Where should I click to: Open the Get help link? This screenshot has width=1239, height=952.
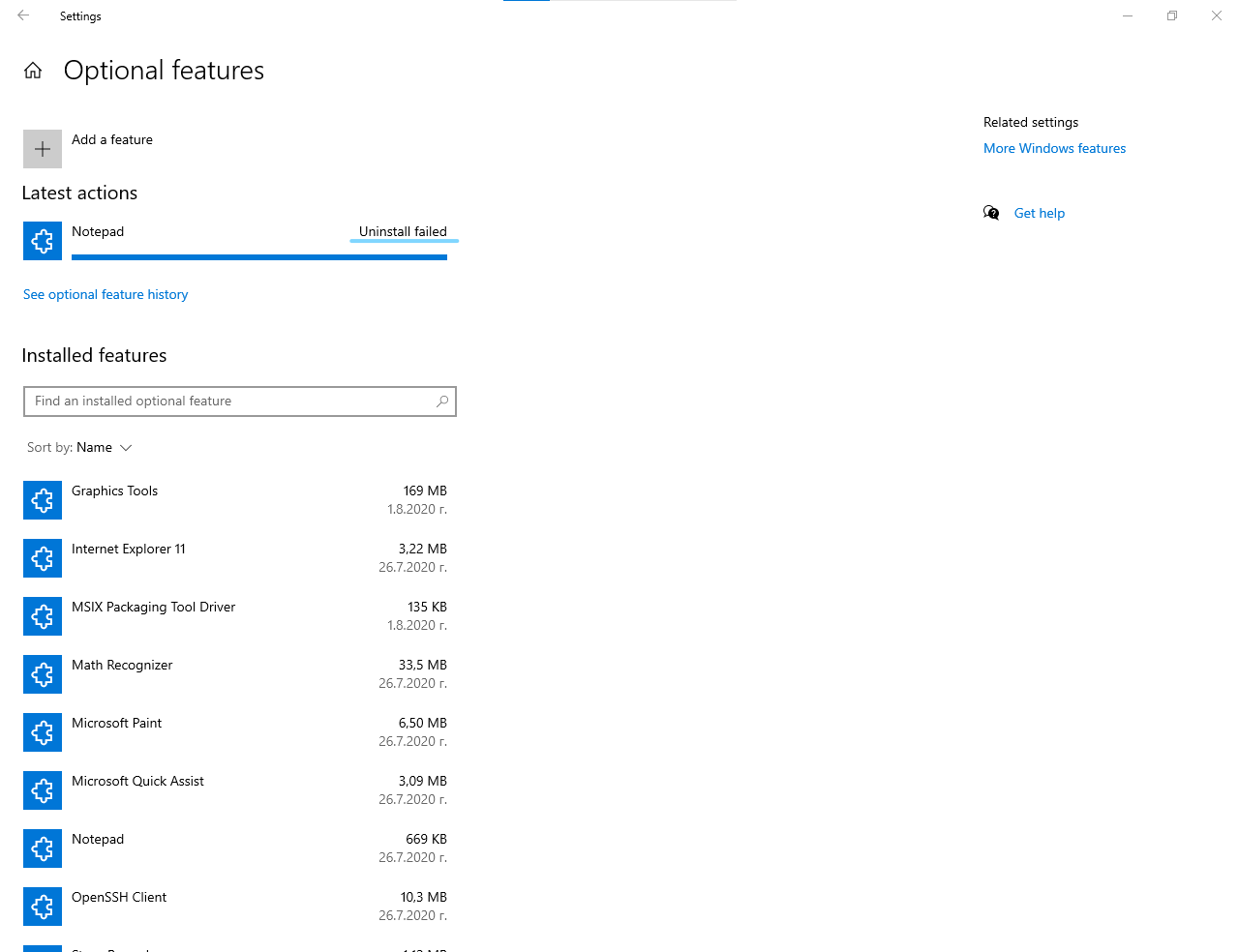click(x=1040, y=213)
